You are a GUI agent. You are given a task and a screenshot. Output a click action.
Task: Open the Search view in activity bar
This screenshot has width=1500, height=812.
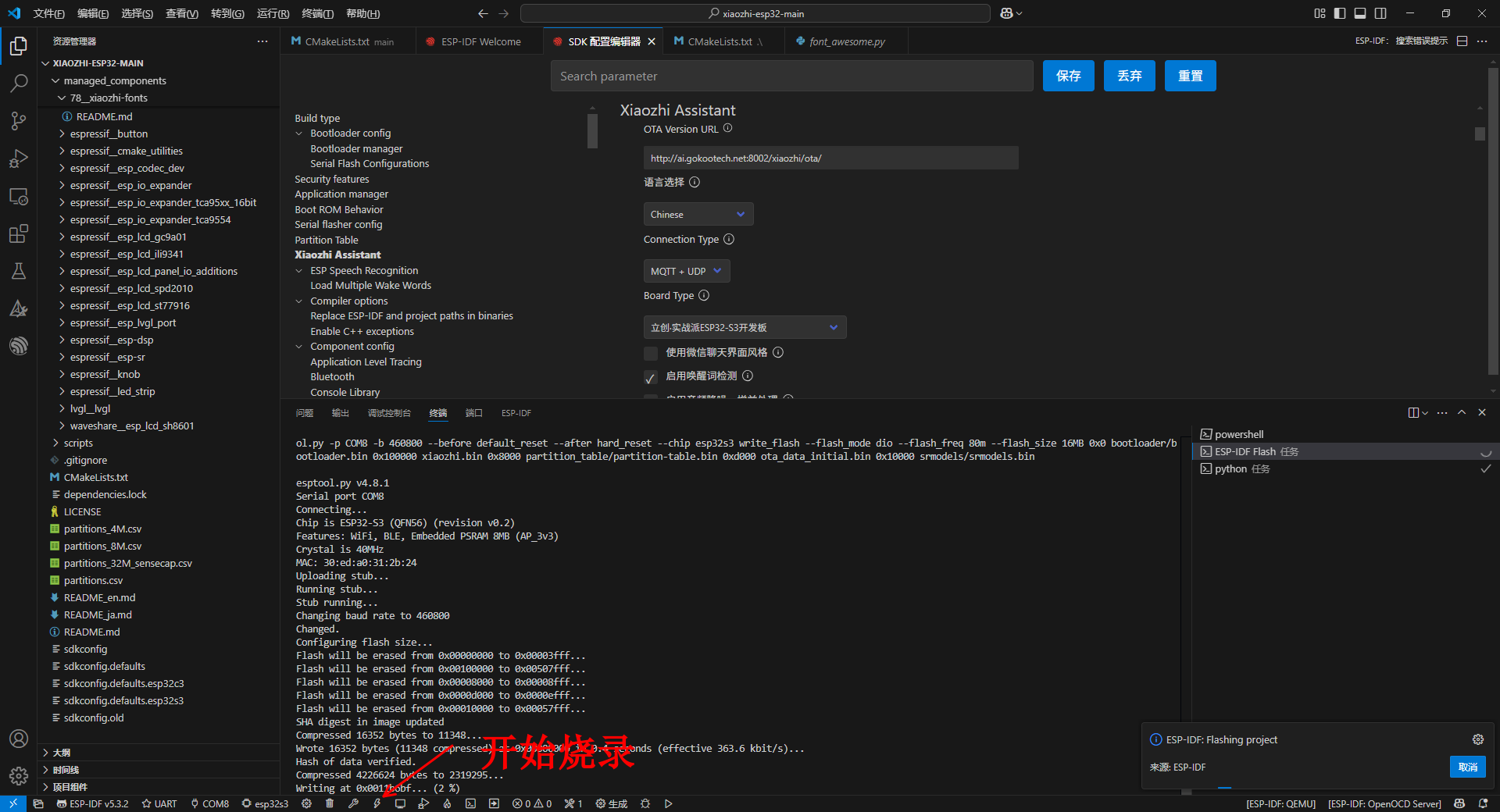pyautogui.click(x=19, y=83)
